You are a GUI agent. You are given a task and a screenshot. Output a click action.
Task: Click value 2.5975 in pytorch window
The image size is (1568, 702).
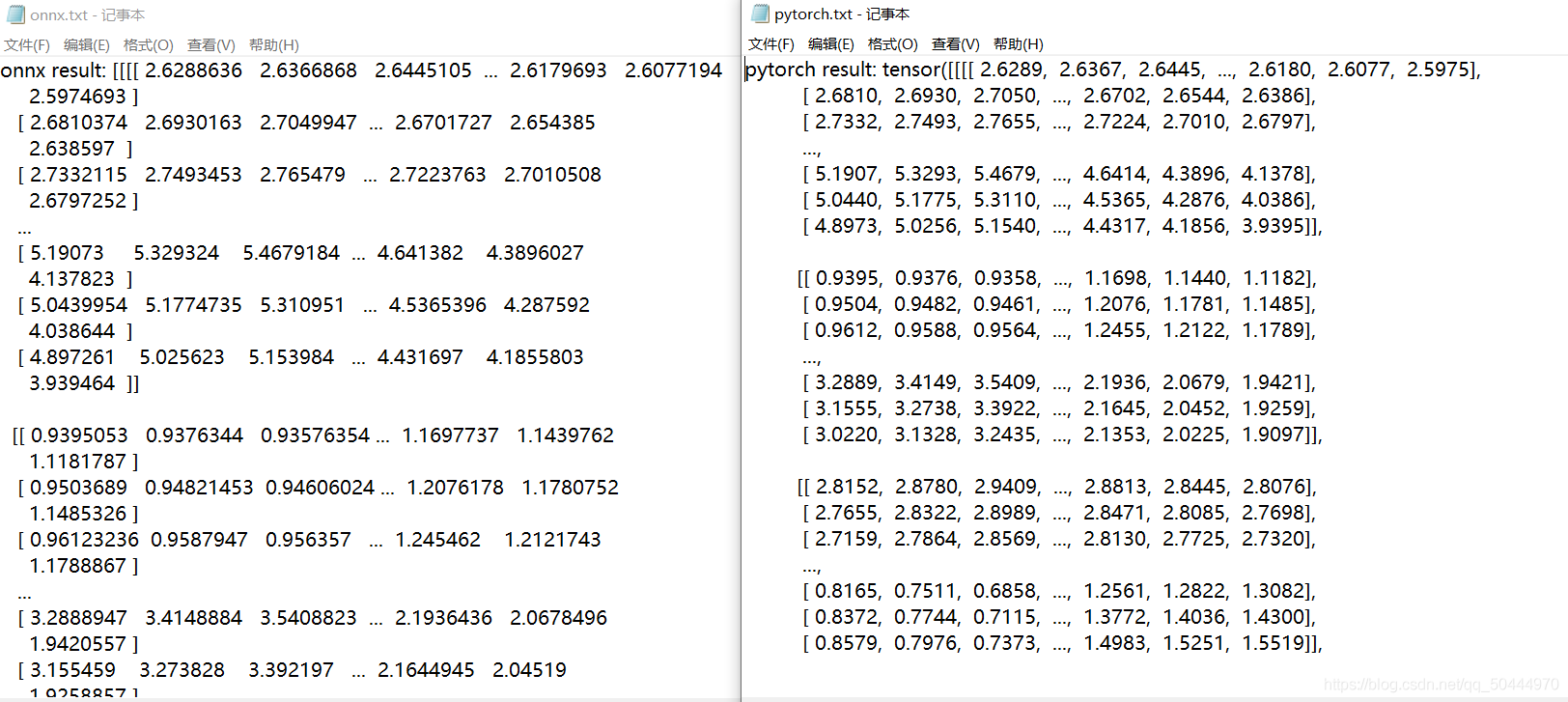tap(1439, 70)
